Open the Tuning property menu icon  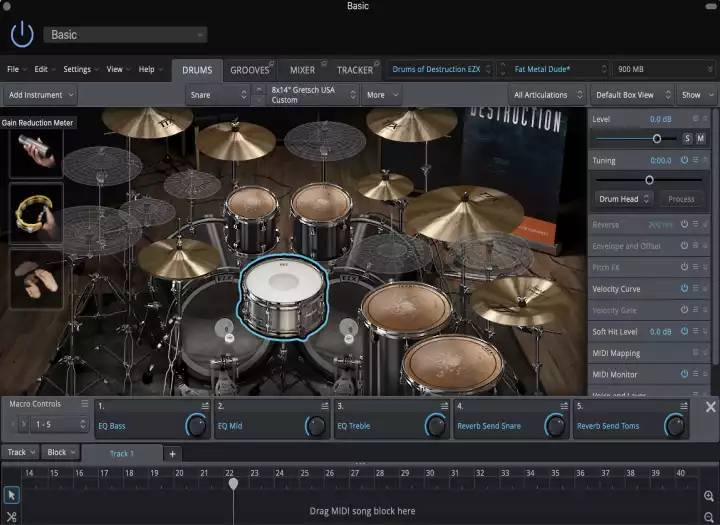coord(696,160)
